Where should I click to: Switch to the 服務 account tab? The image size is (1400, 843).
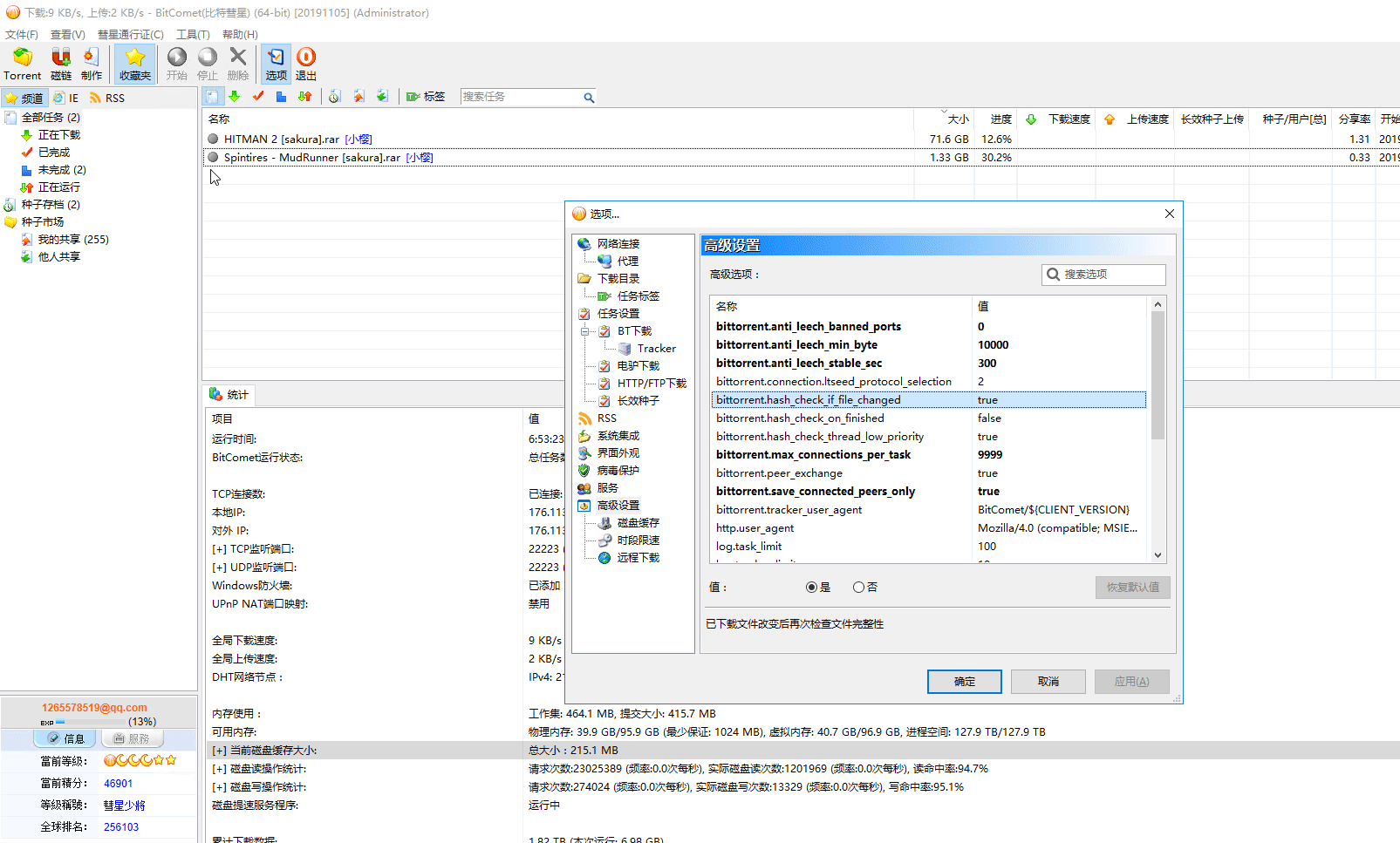coord(132,738)
